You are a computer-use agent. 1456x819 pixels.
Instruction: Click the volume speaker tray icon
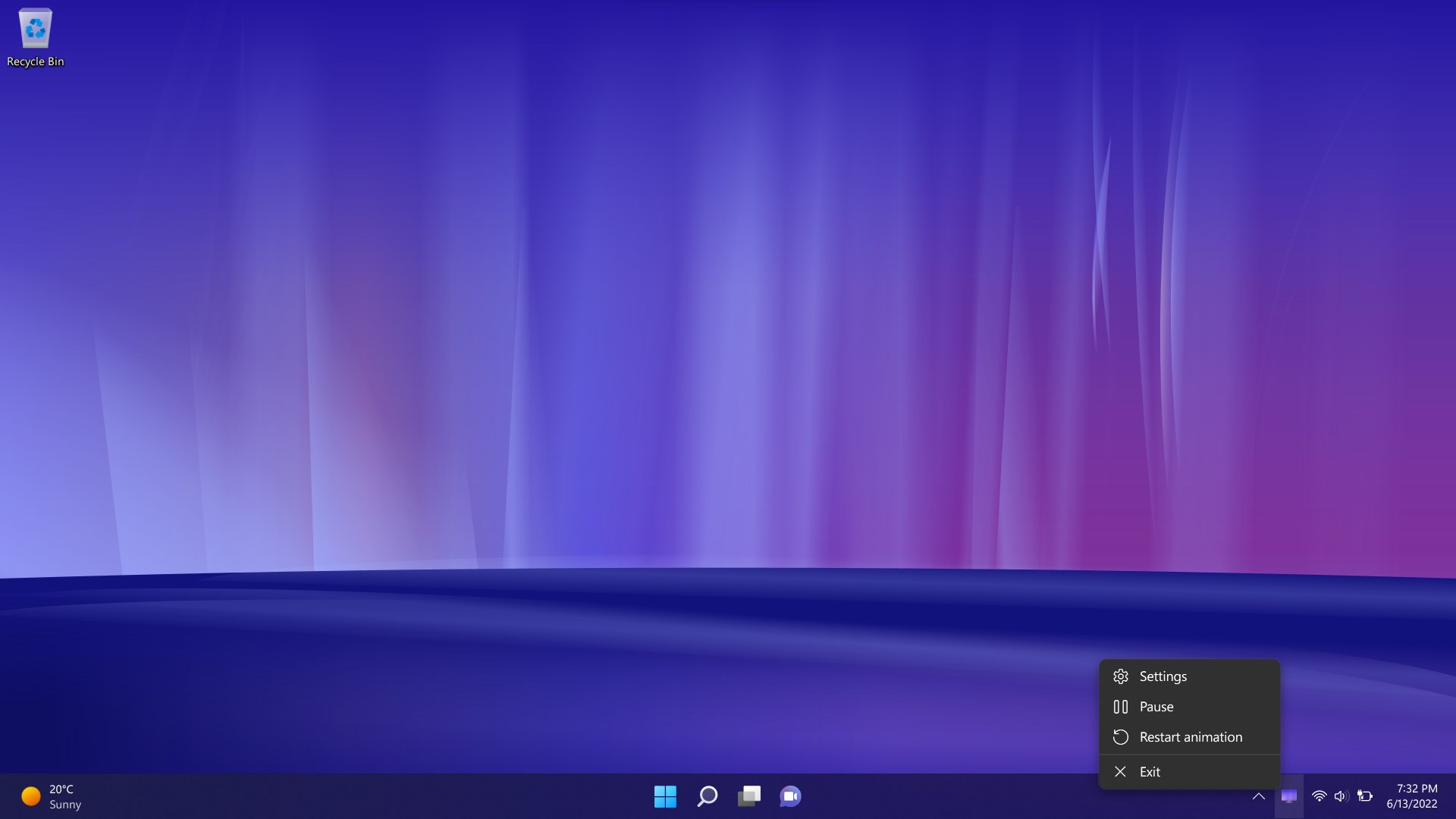tap(1341, 796)
